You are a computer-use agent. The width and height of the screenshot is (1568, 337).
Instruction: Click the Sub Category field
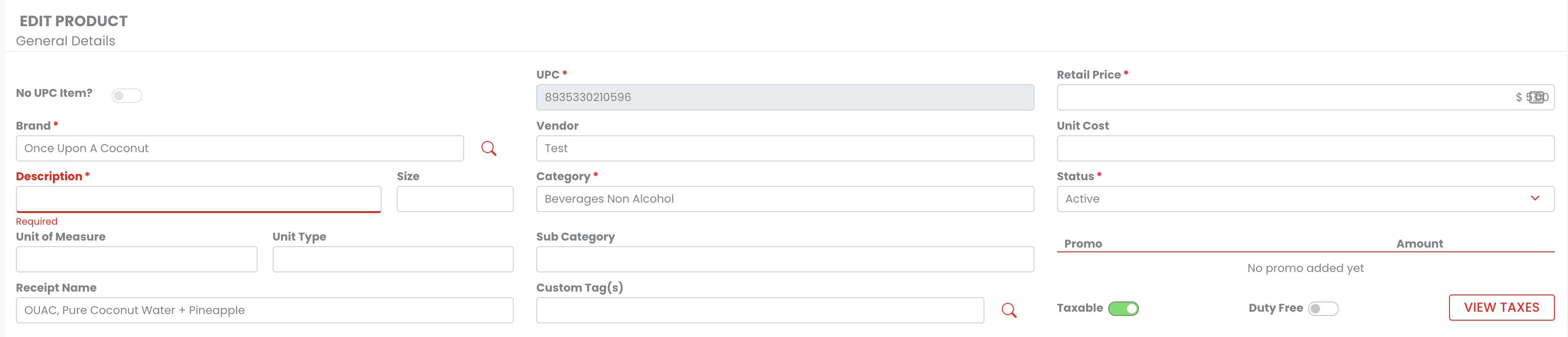[784, 259]
